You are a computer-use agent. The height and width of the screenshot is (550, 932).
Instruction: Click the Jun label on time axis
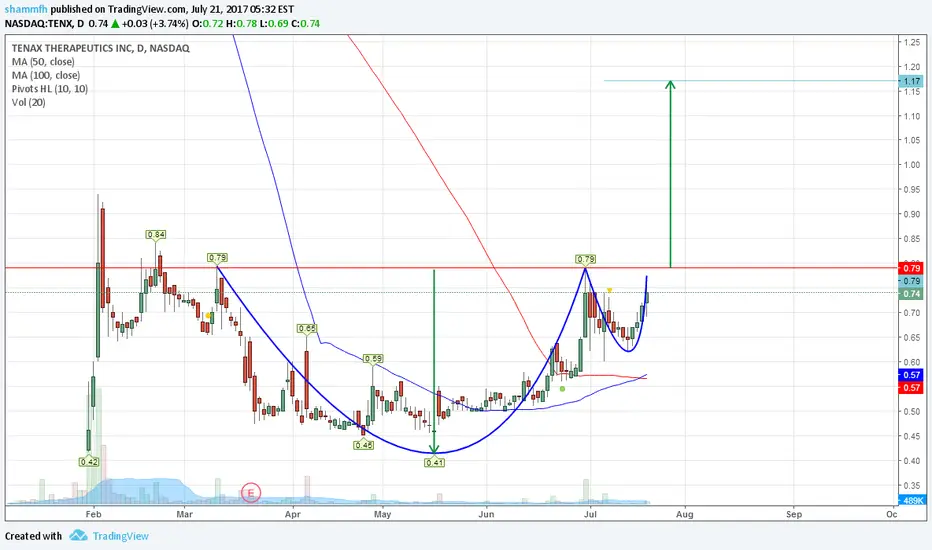point(486,514)
